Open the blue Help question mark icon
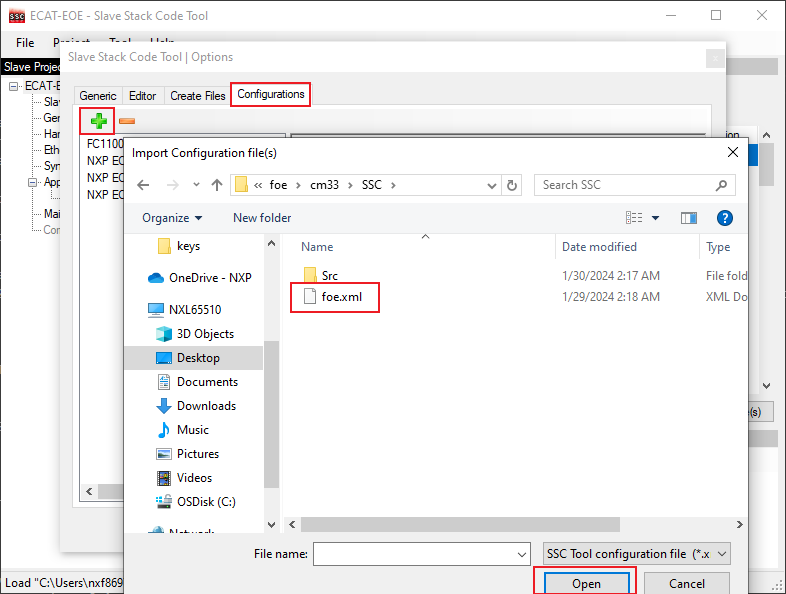Image resolution: width=786 pixels, height=594 pixels. (x=725, y=218)
